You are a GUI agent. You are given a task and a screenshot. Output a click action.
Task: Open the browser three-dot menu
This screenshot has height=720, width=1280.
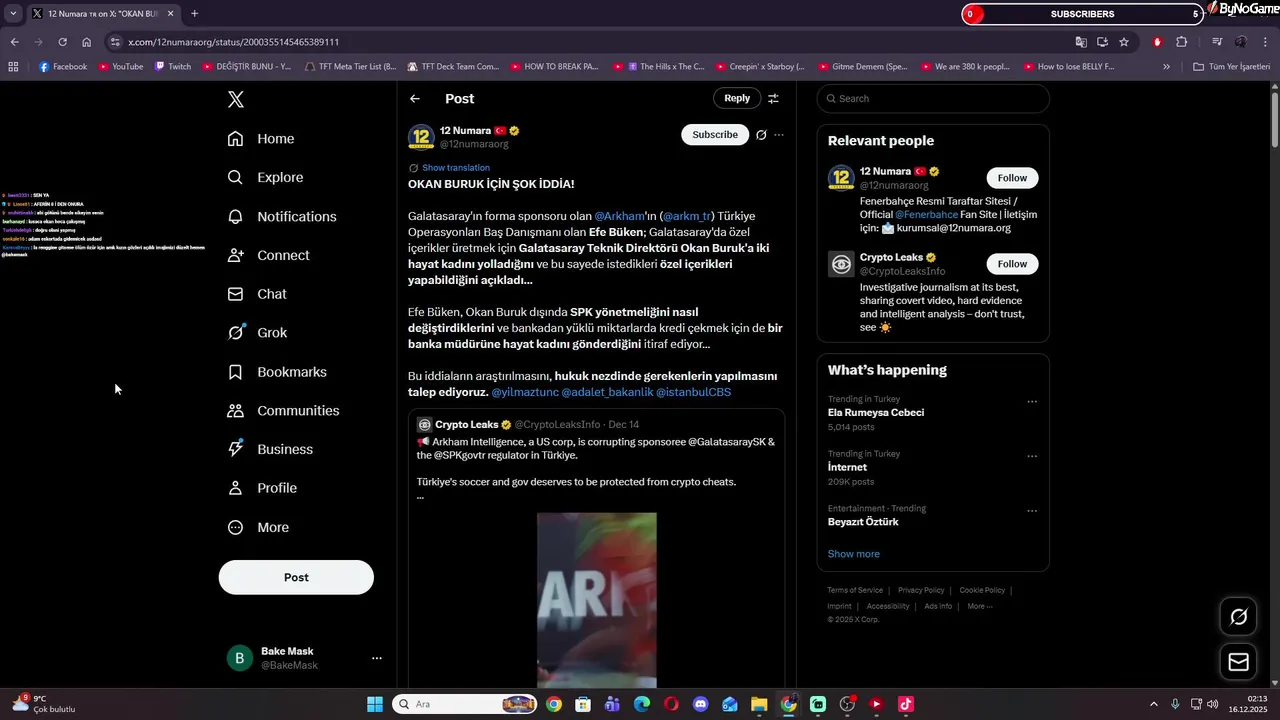1266,42
